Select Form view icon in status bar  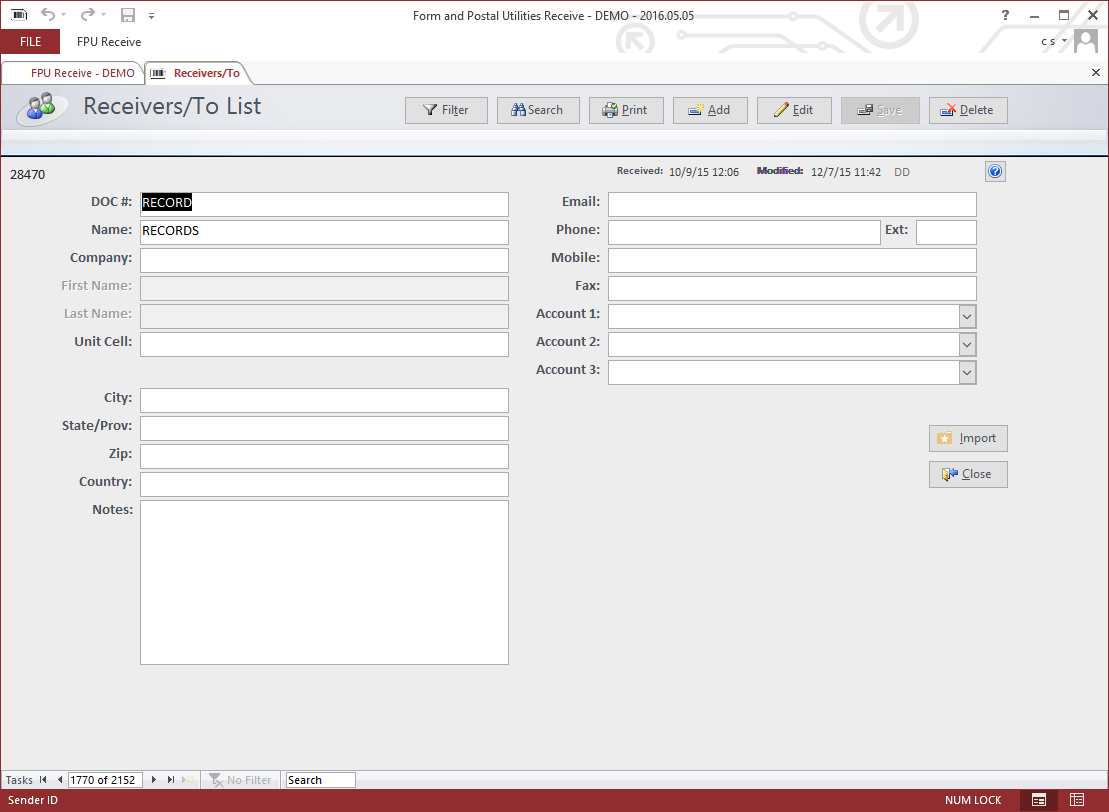point(1039,800)
